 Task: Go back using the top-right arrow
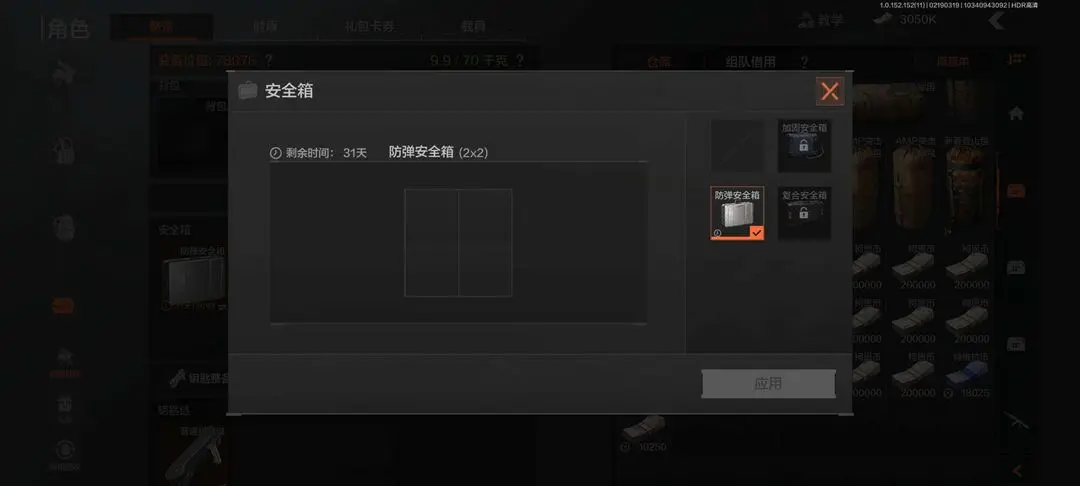click(997, 21)
